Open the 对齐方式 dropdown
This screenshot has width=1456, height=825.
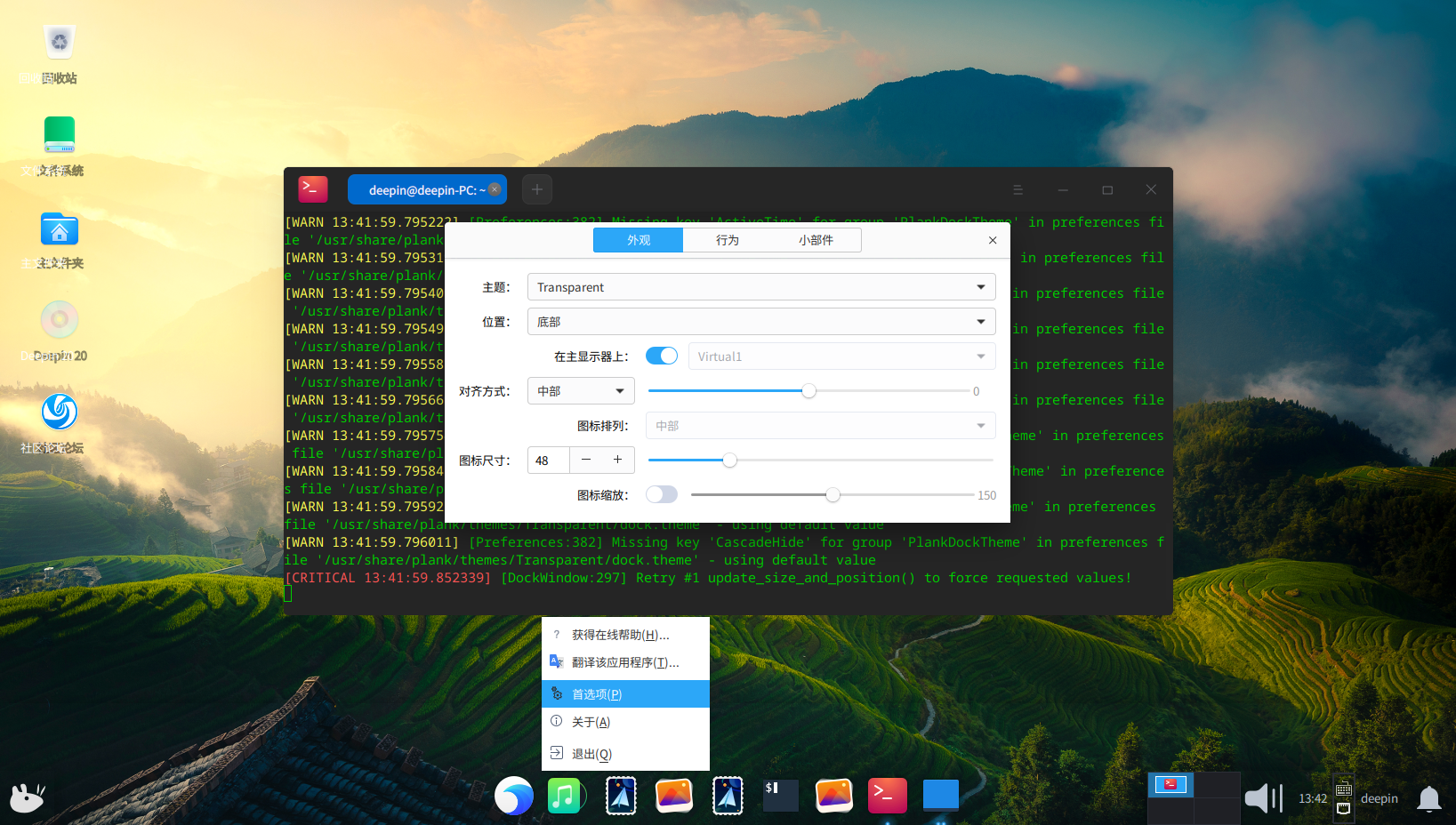[x=581, y=391]
